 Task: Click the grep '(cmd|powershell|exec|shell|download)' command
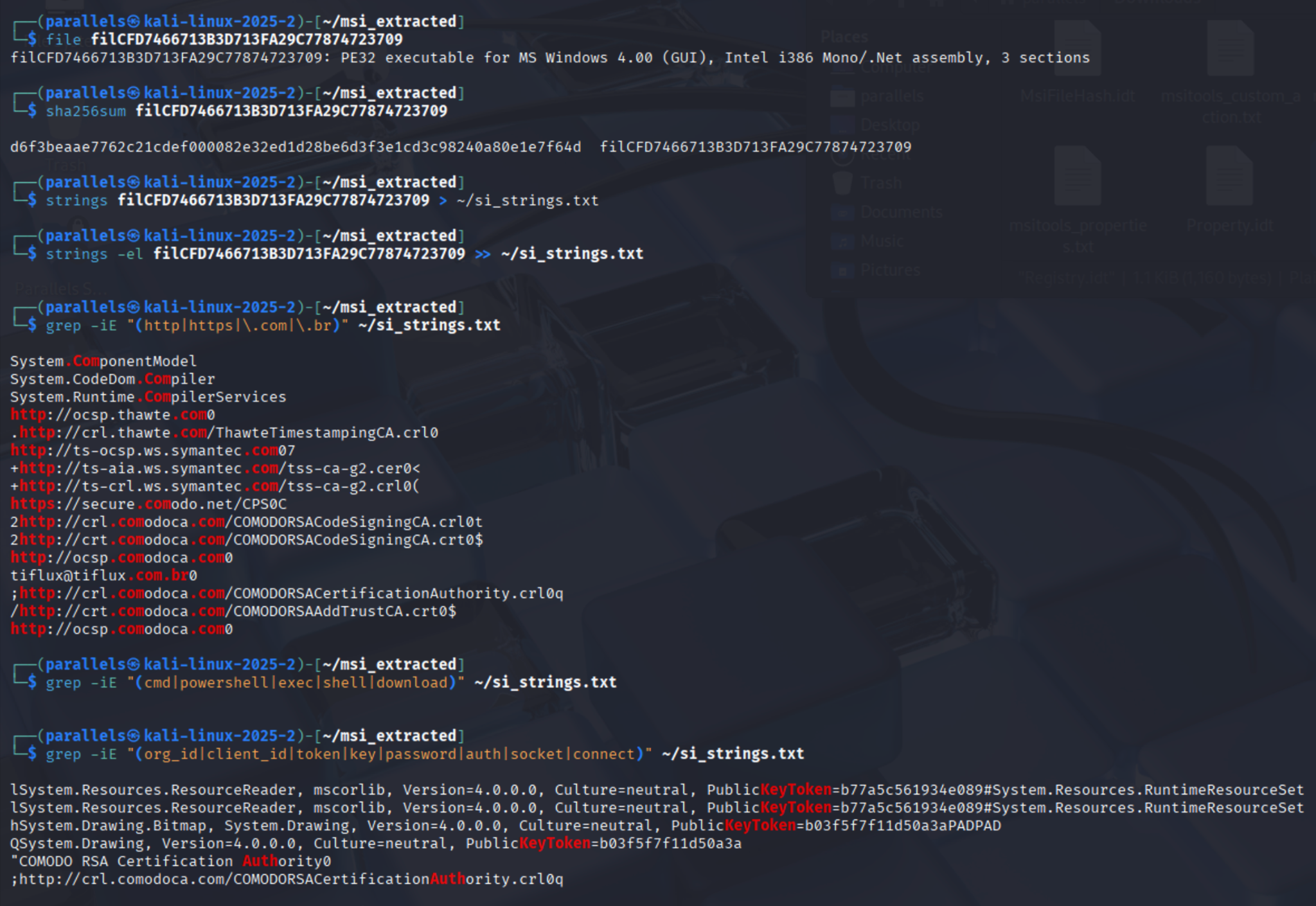pyautogui.click(x=331, y=682)
